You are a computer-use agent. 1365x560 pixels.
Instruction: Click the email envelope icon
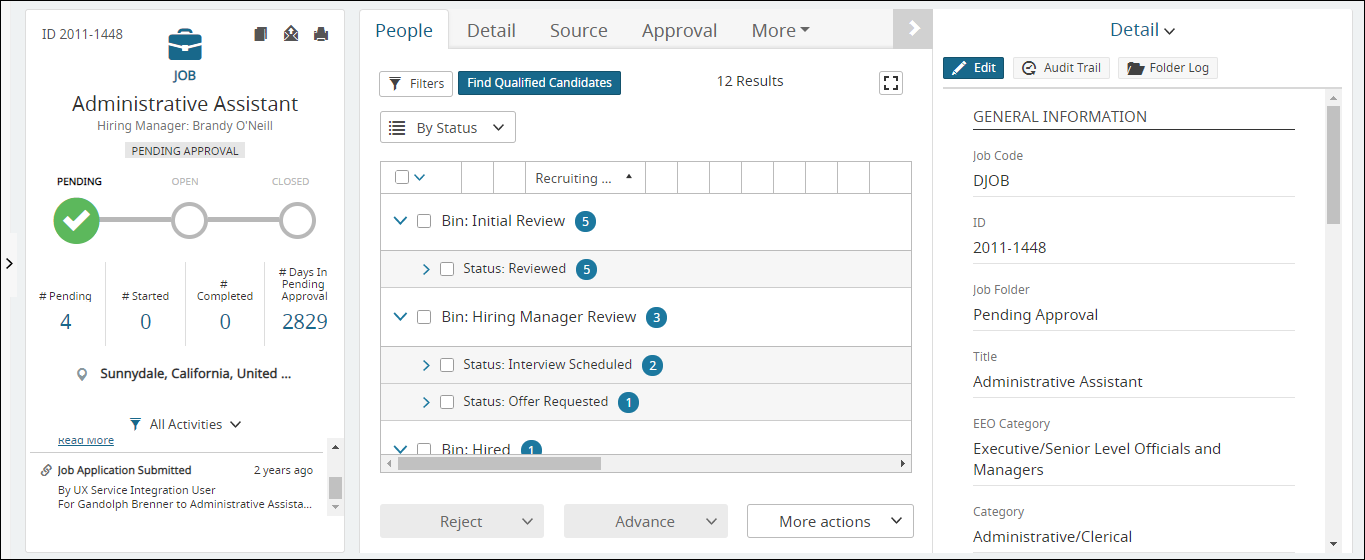coord(291,35)
